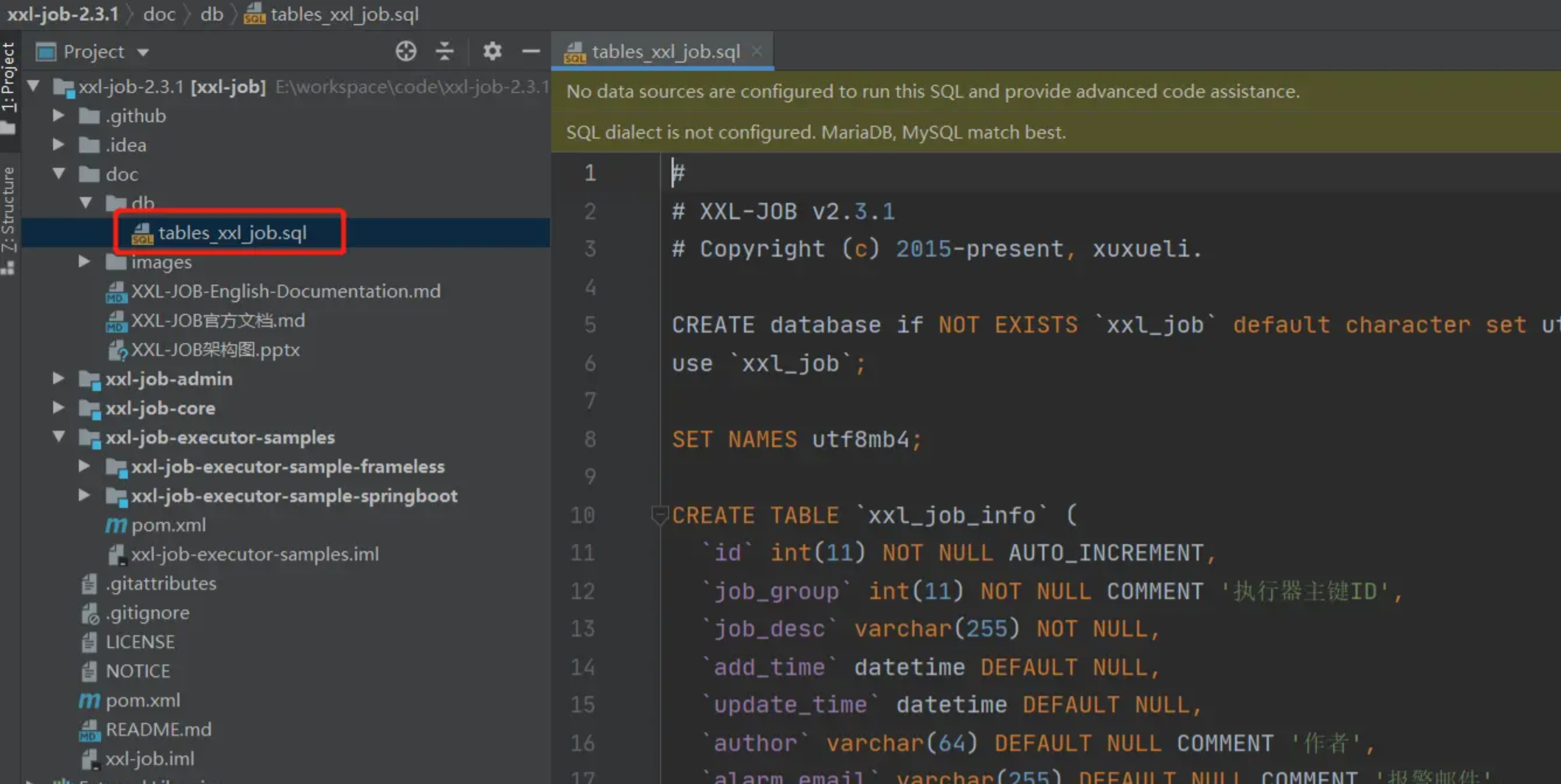Image resolution: width=1561 pixels, height=784 pixels.
Task: Click the xxl-job-core module icon
Action: [89, 409]
